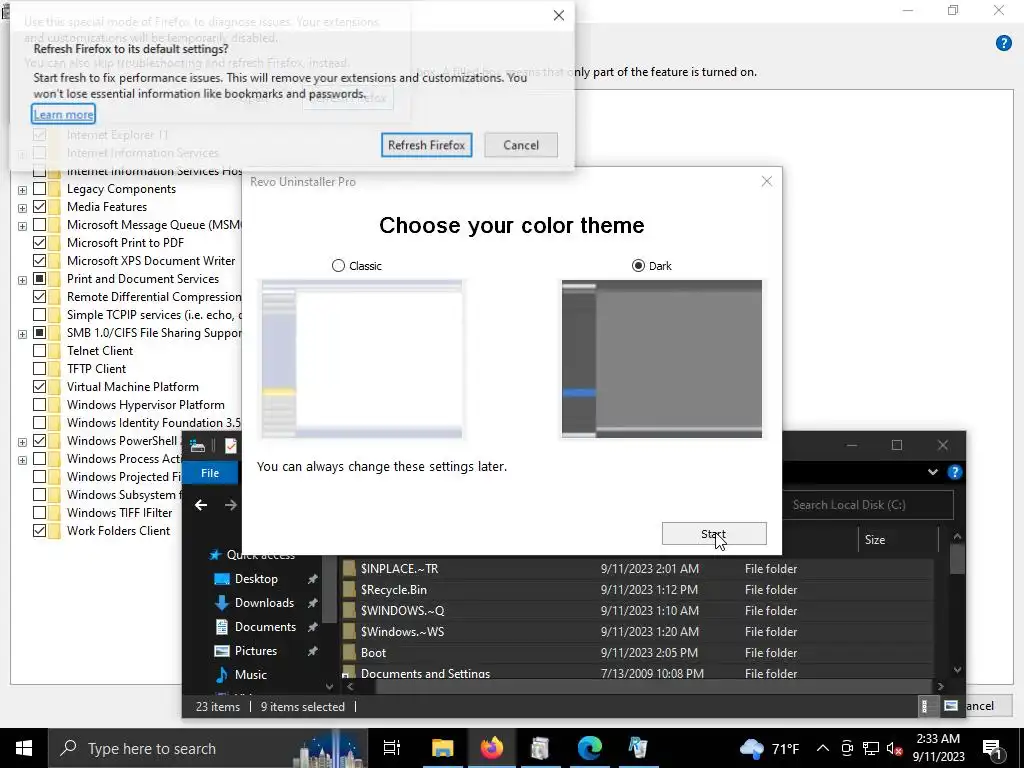The width and height of the screenshot is (1024, 768).
Task: Uncheck the Media Features checkbox
Action: click(x=40, y=207)
